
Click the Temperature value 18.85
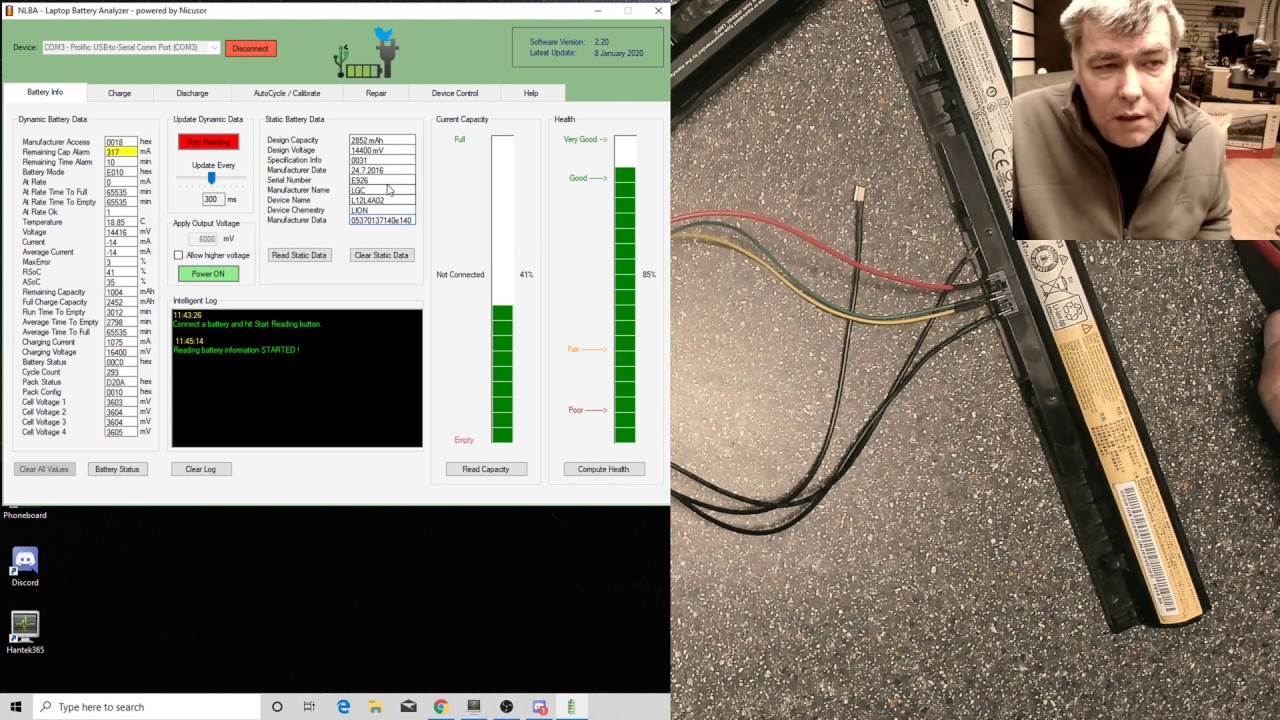tap(121, 222)
